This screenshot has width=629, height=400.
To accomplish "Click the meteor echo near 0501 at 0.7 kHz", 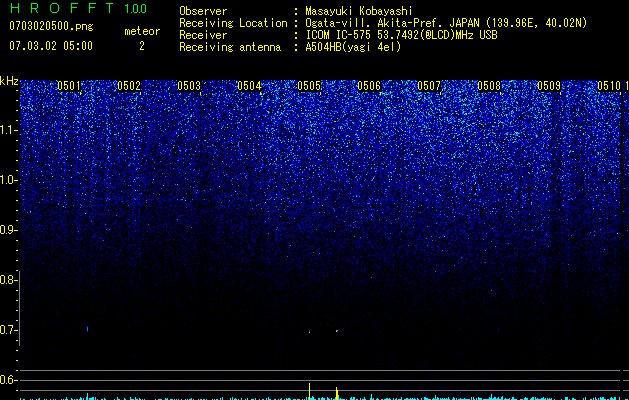I will 87,329.
